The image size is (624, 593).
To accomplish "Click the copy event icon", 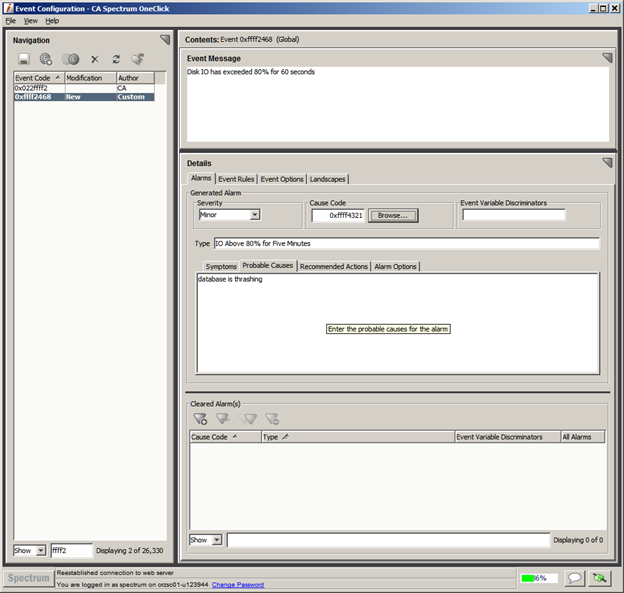I will pyautogui.click(x=70, y=59).
